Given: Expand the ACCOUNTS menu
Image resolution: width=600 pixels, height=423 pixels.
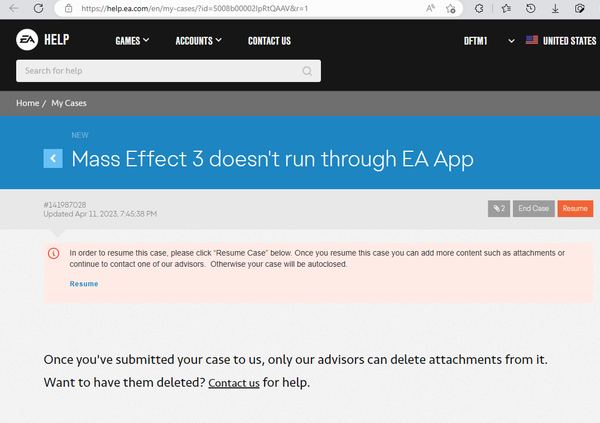Looking at the screenshot, I should tap(198, 41).
